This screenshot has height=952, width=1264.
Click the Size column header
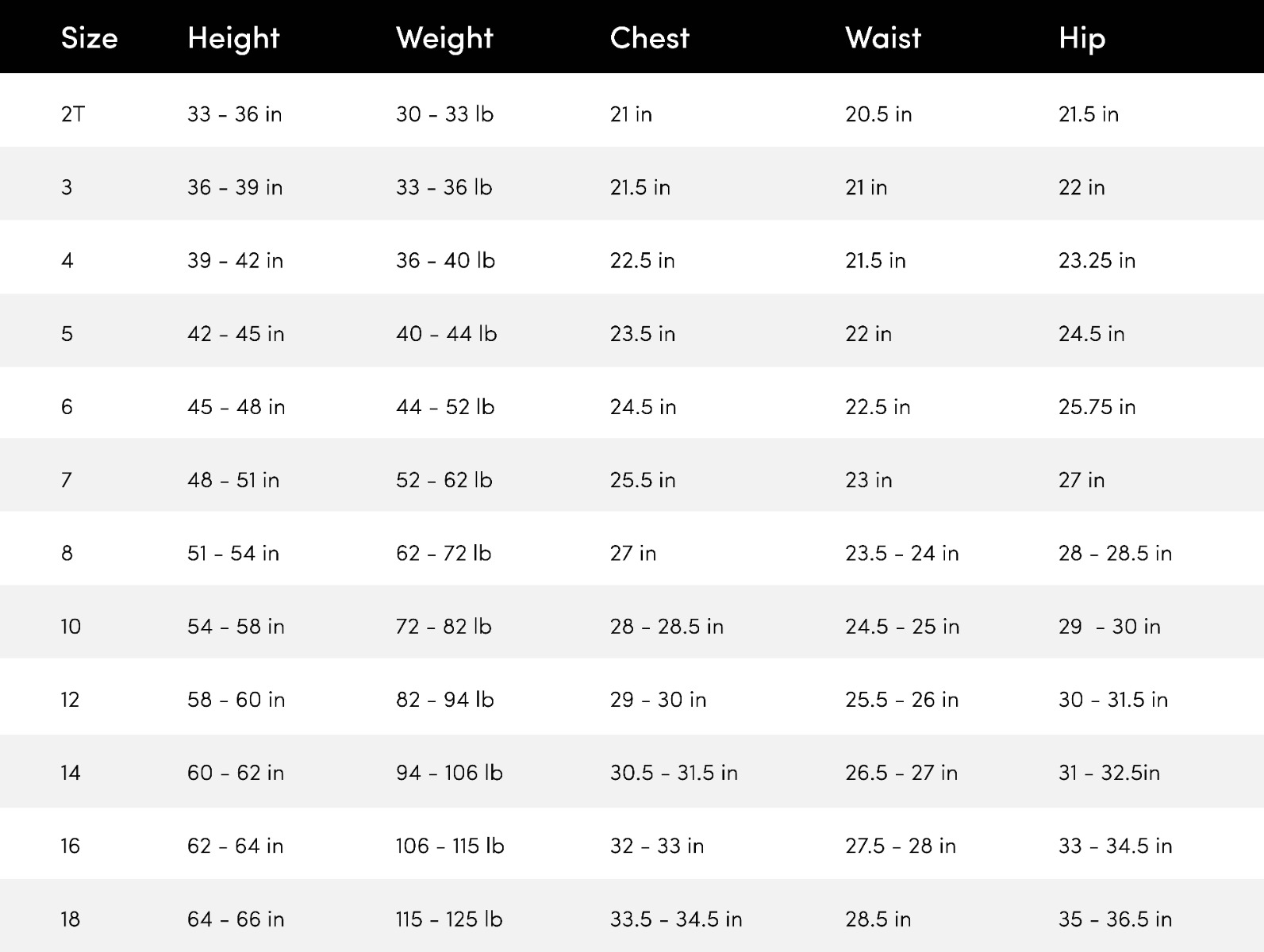pos(89,38)
